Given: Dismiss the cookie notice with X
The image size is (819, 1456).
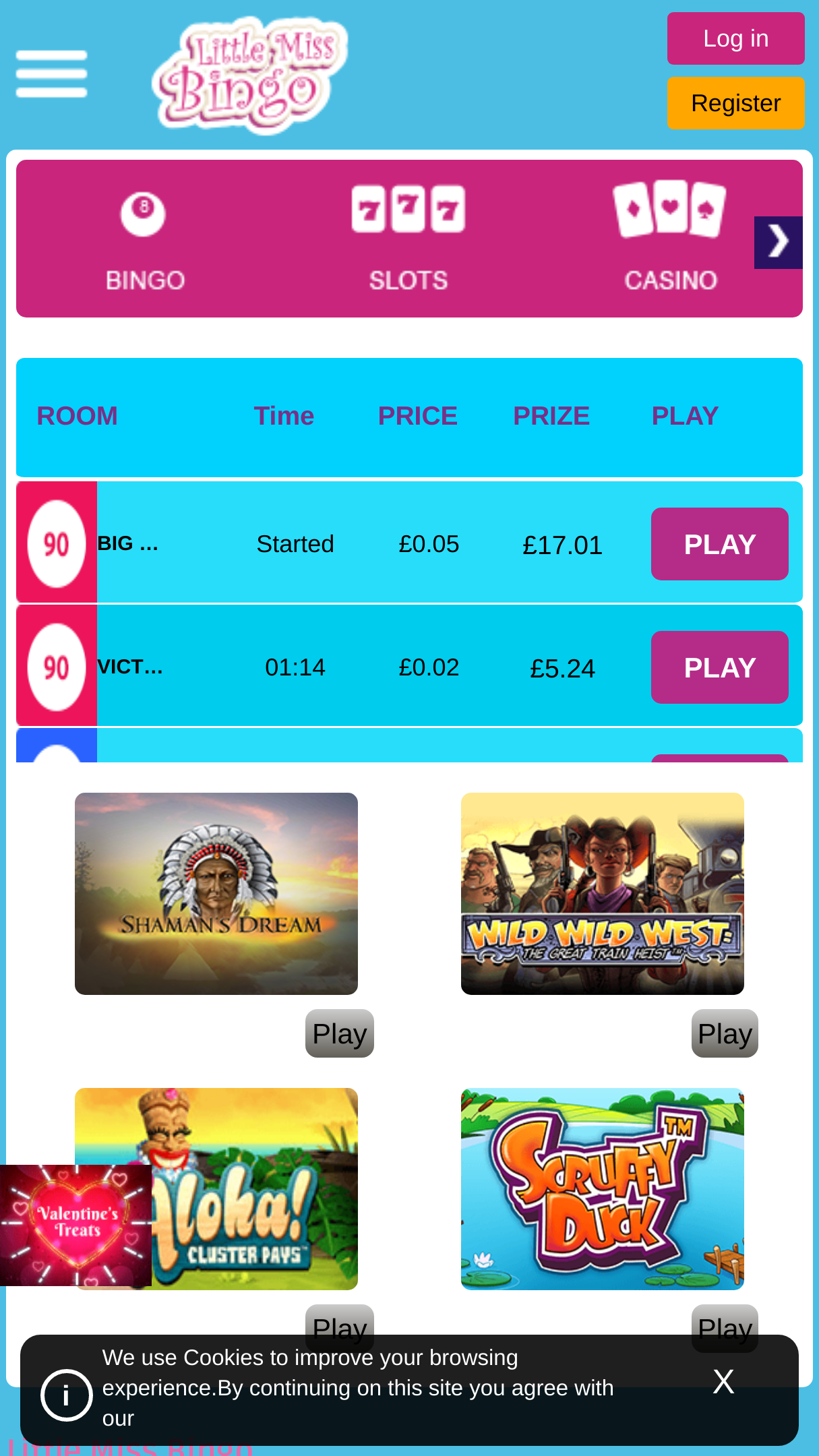Looking at the screenshot, I should (723, 1382).
